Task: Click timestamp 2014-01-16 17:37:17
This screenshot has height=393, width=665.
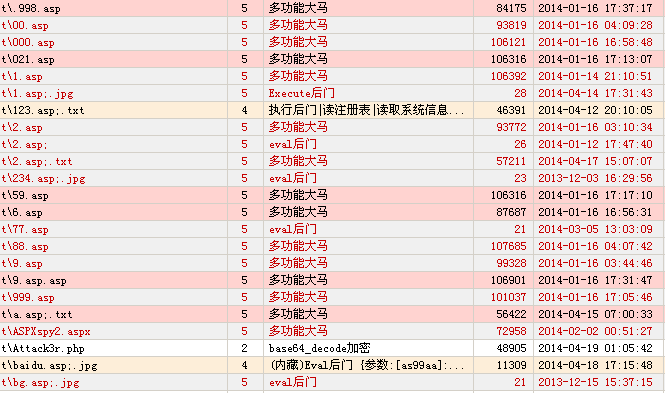Action: point(595,8)
